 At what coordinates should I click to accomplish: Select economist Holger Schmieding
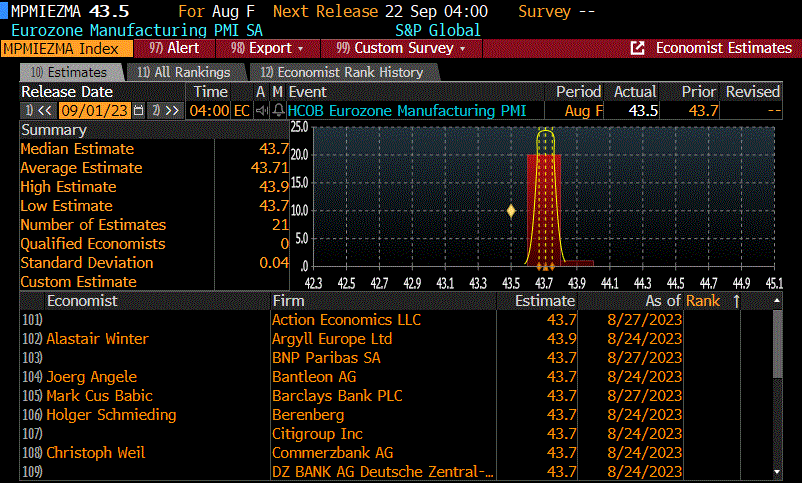pos(111,415)
